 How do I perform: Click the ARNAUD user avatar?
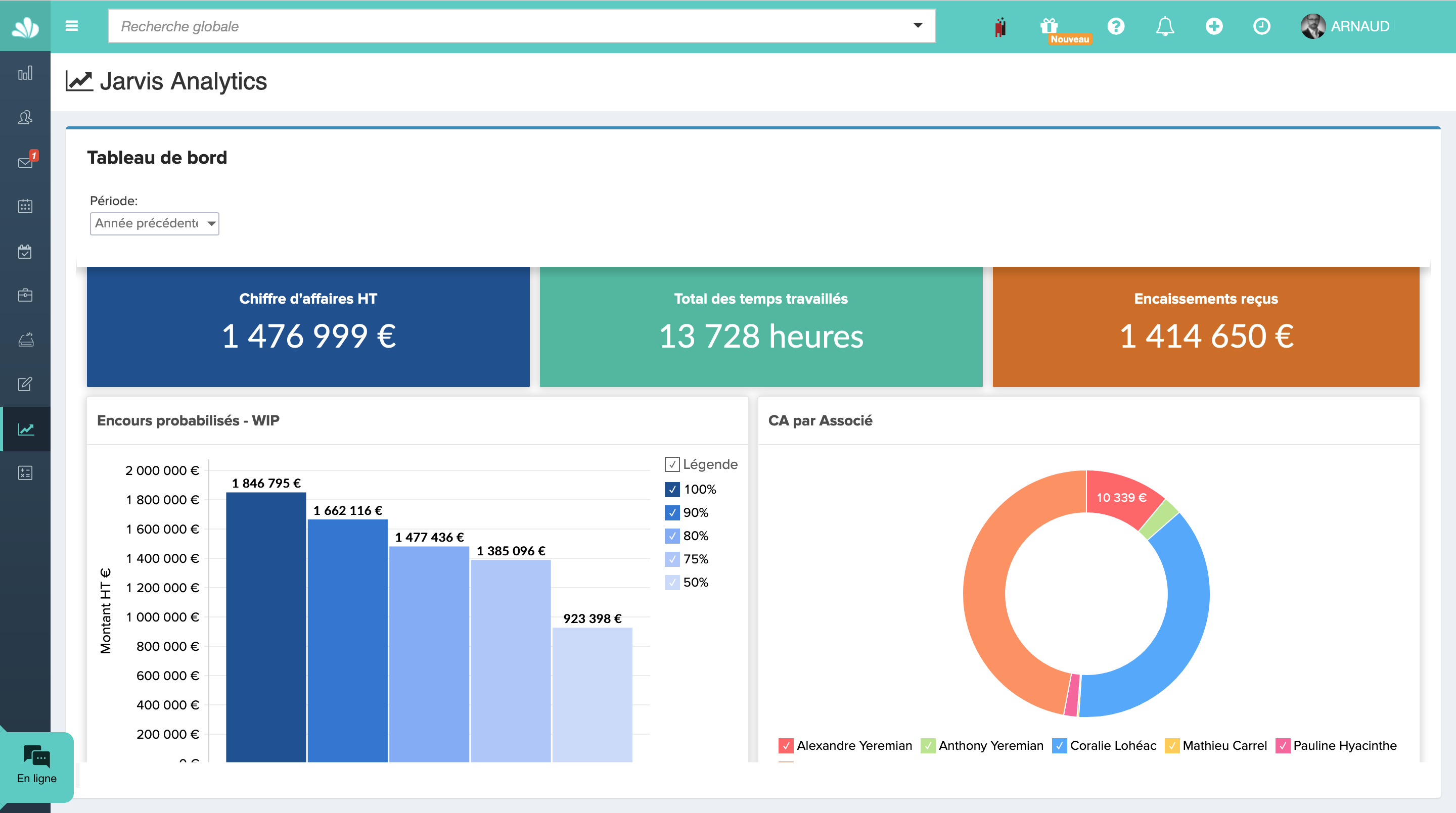coord(1312,26)
